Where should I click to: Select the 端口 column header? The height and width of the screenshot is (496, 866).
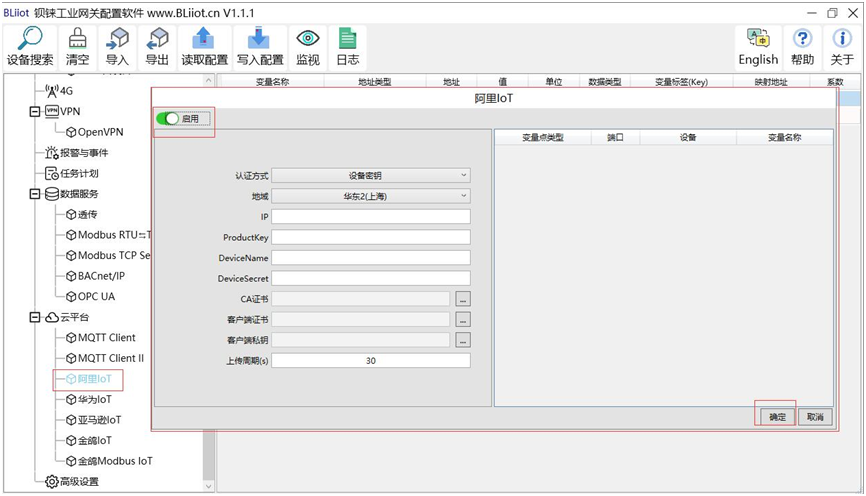pos(615,138)
